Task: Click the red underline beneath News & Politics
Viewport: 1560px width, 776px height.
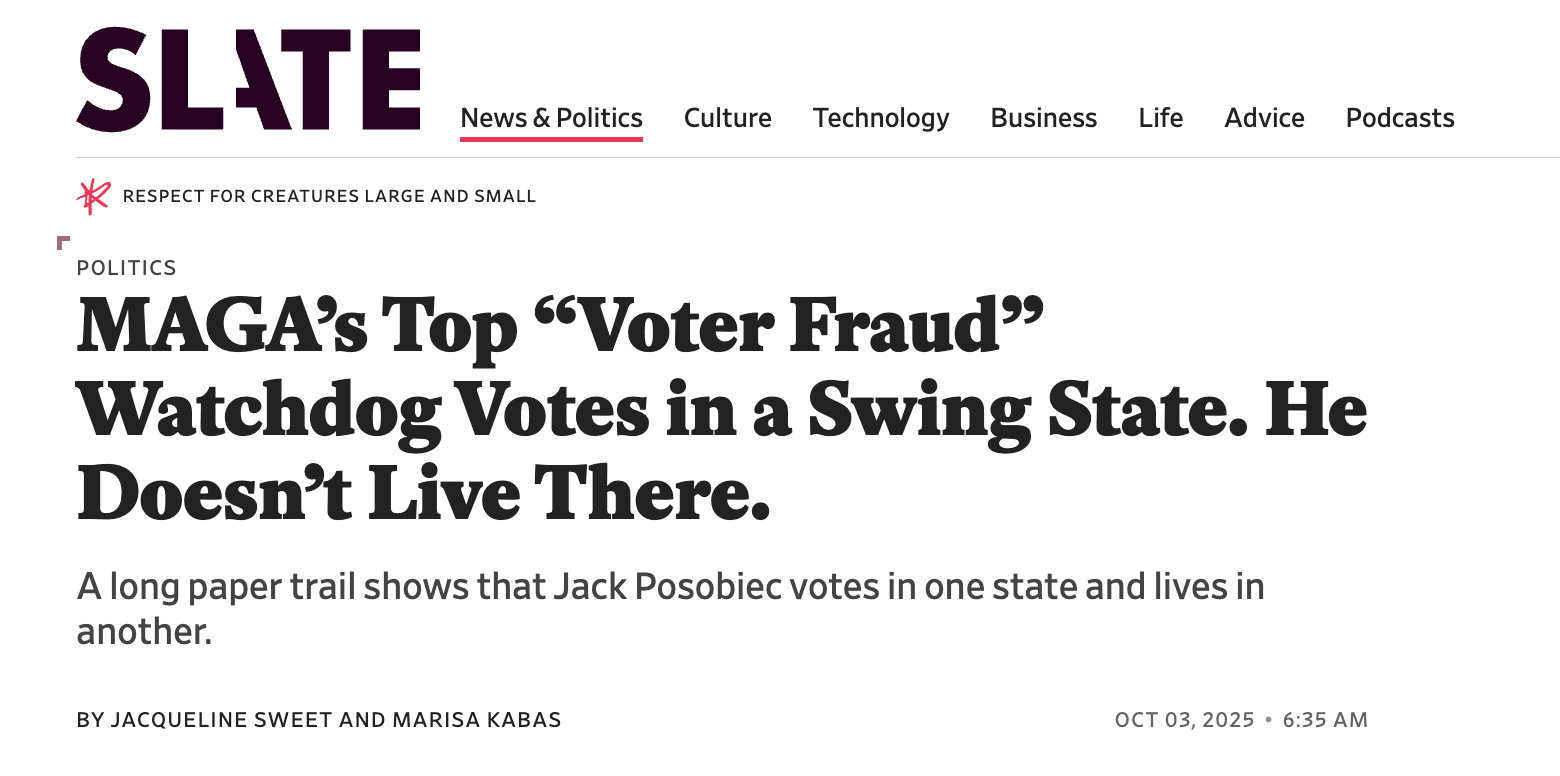Action: tap(551, 139)
